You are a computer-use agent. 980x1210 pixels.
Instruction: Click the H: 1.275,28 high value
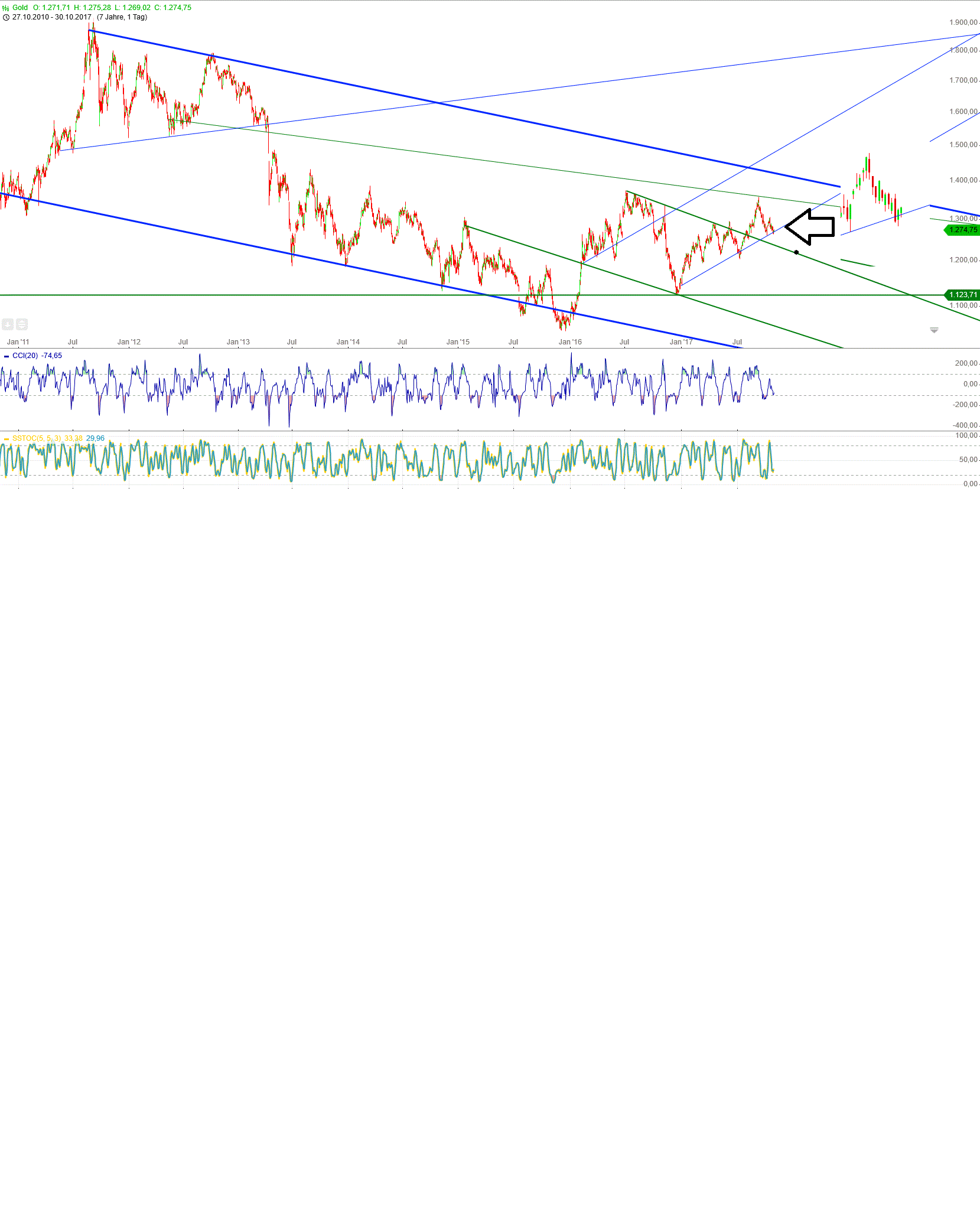tap(92, 8)
